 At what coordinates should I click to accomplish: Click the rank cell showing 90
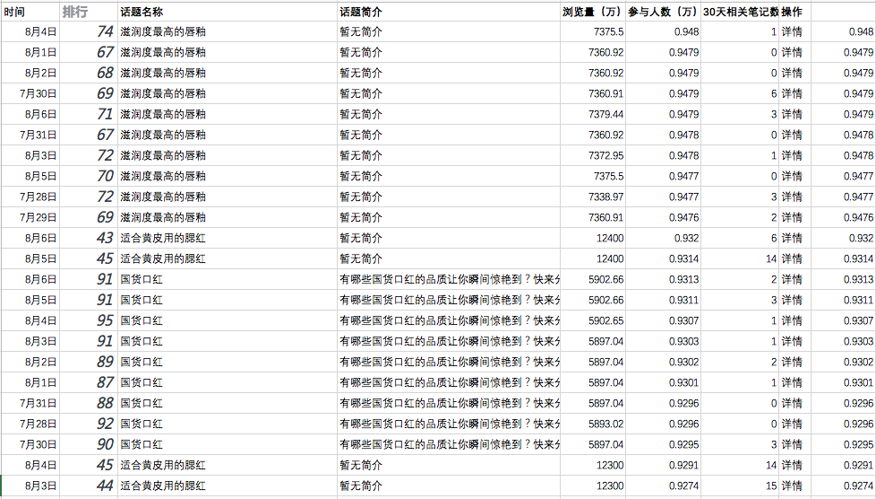coord(88,445)
